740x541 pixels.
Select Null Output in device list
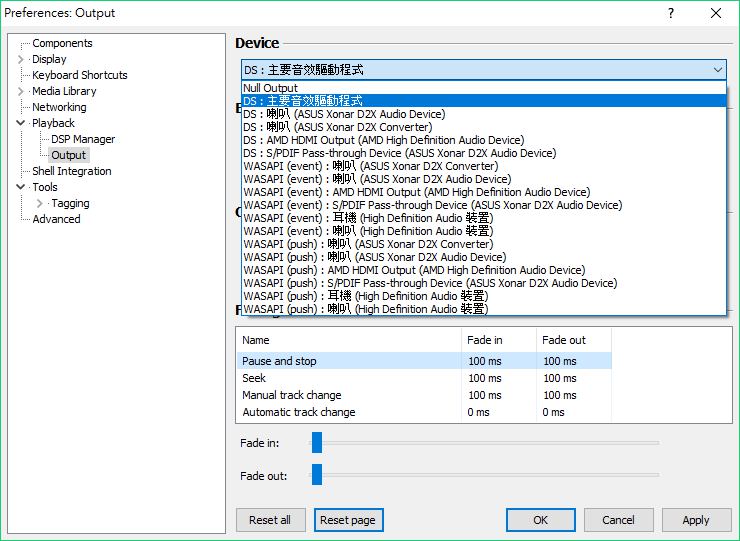(484, 88)
